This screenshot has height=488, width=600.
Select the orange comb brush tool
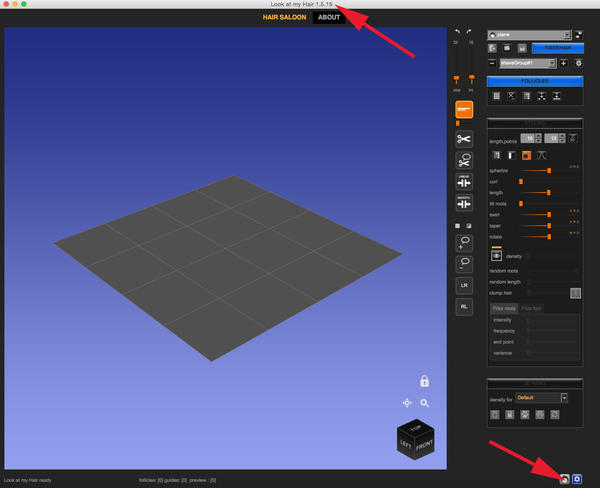[464, 110]
